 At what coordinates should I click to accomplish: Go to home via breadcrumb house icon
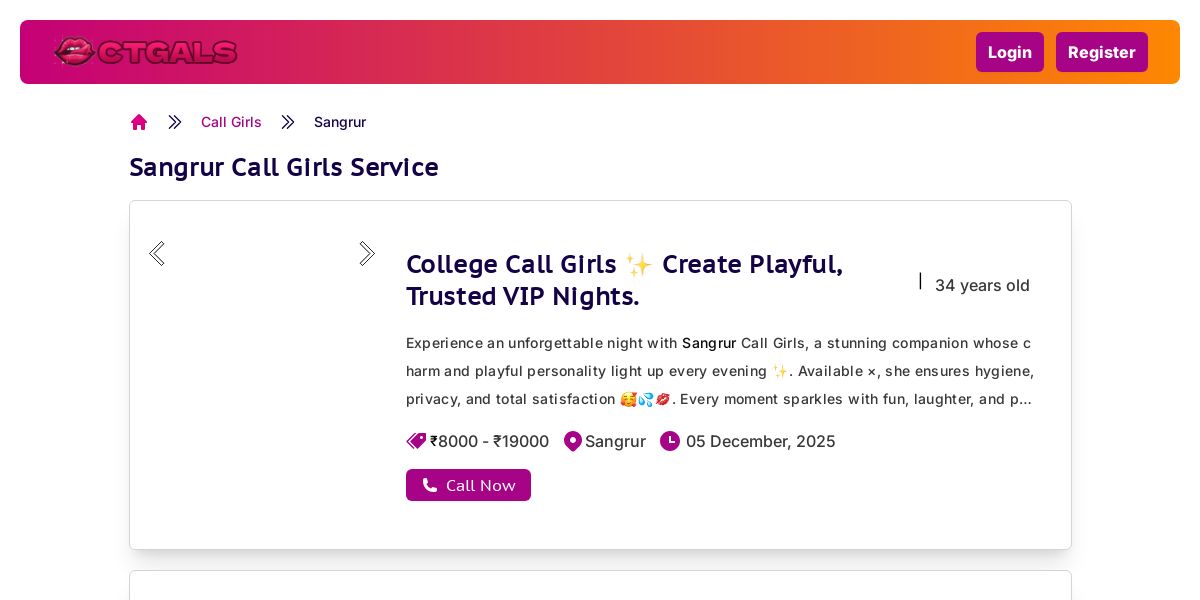pos(139,122)
